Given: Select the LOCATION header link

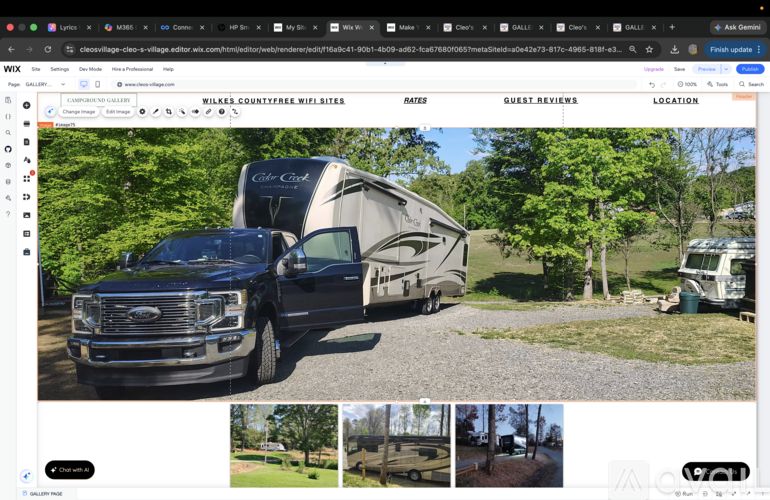Looking at the screenshot, I should click(x=676, y=100).
